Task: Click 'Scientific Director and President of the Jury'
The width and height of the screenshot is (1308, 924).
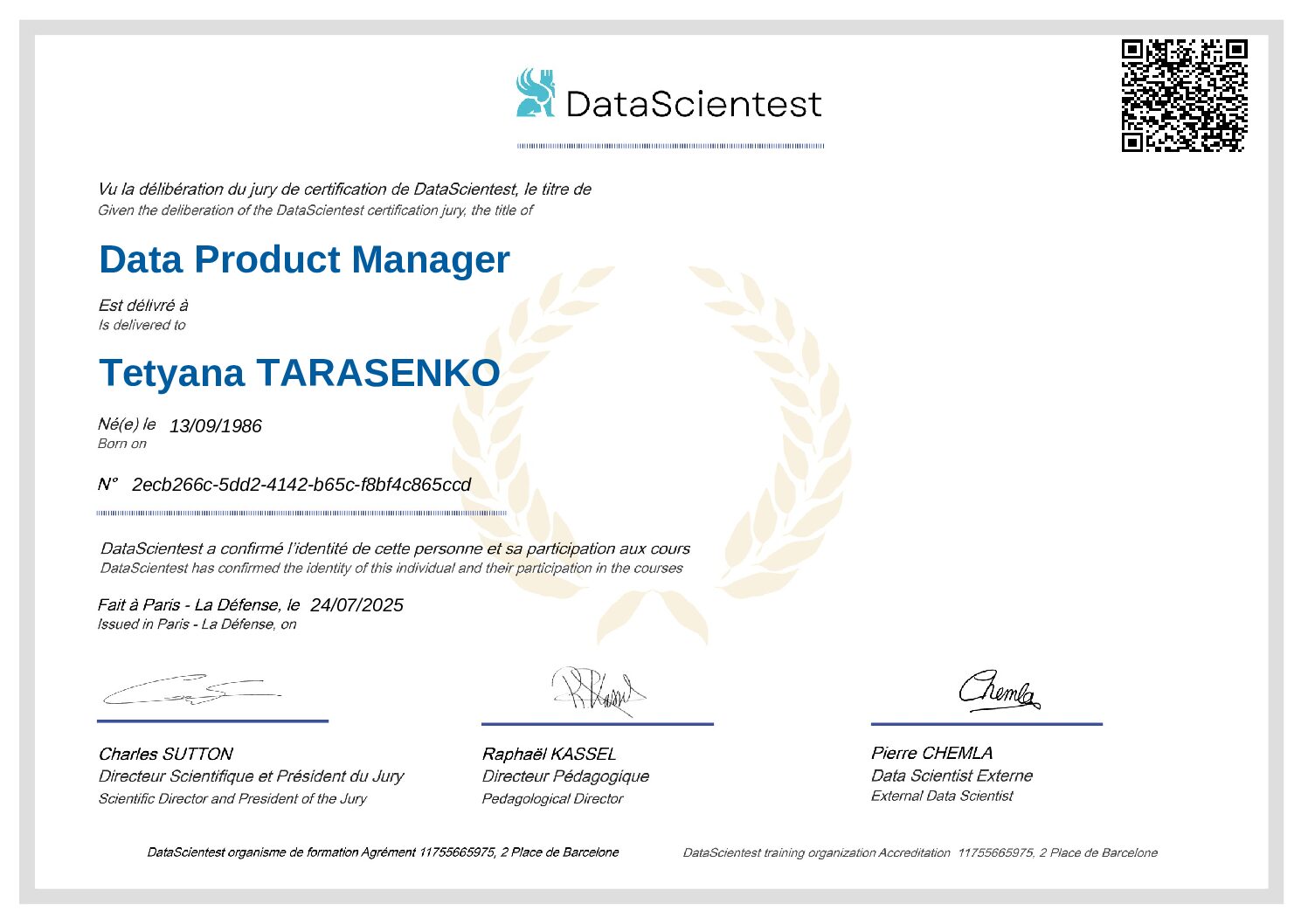Action: pyautogui.click(x=232, y=799)
